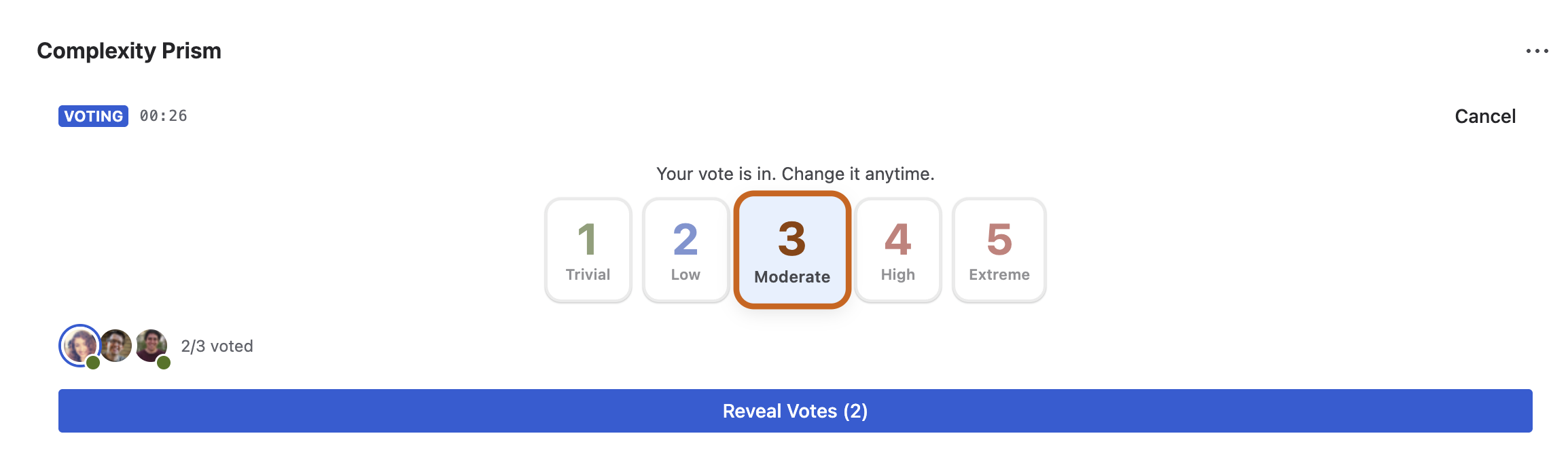Open the three-dot more options menu
This screenshot has width=1568, height=474.
coord(1537,51)
